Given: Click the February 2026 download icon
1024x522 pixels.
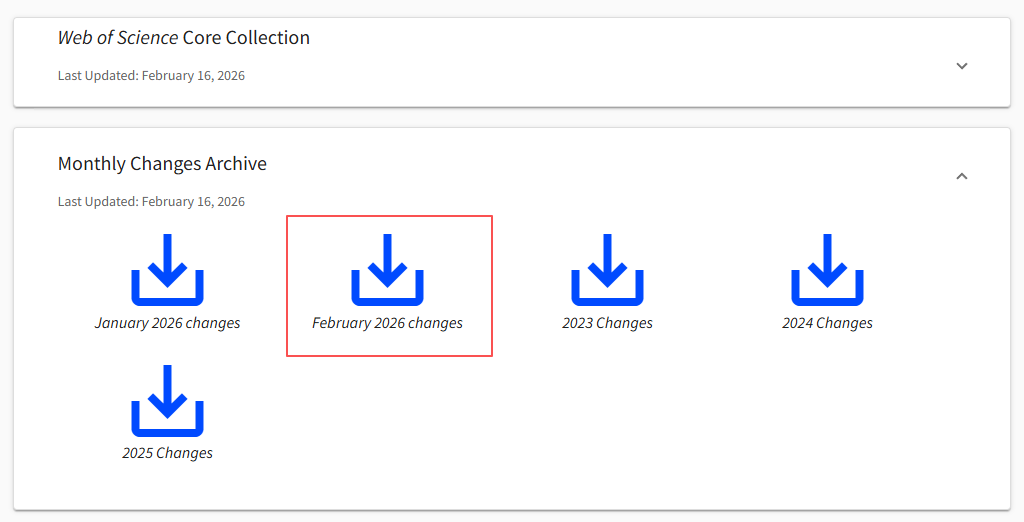Looking at the screenshot, I should [x=387, y=270].
